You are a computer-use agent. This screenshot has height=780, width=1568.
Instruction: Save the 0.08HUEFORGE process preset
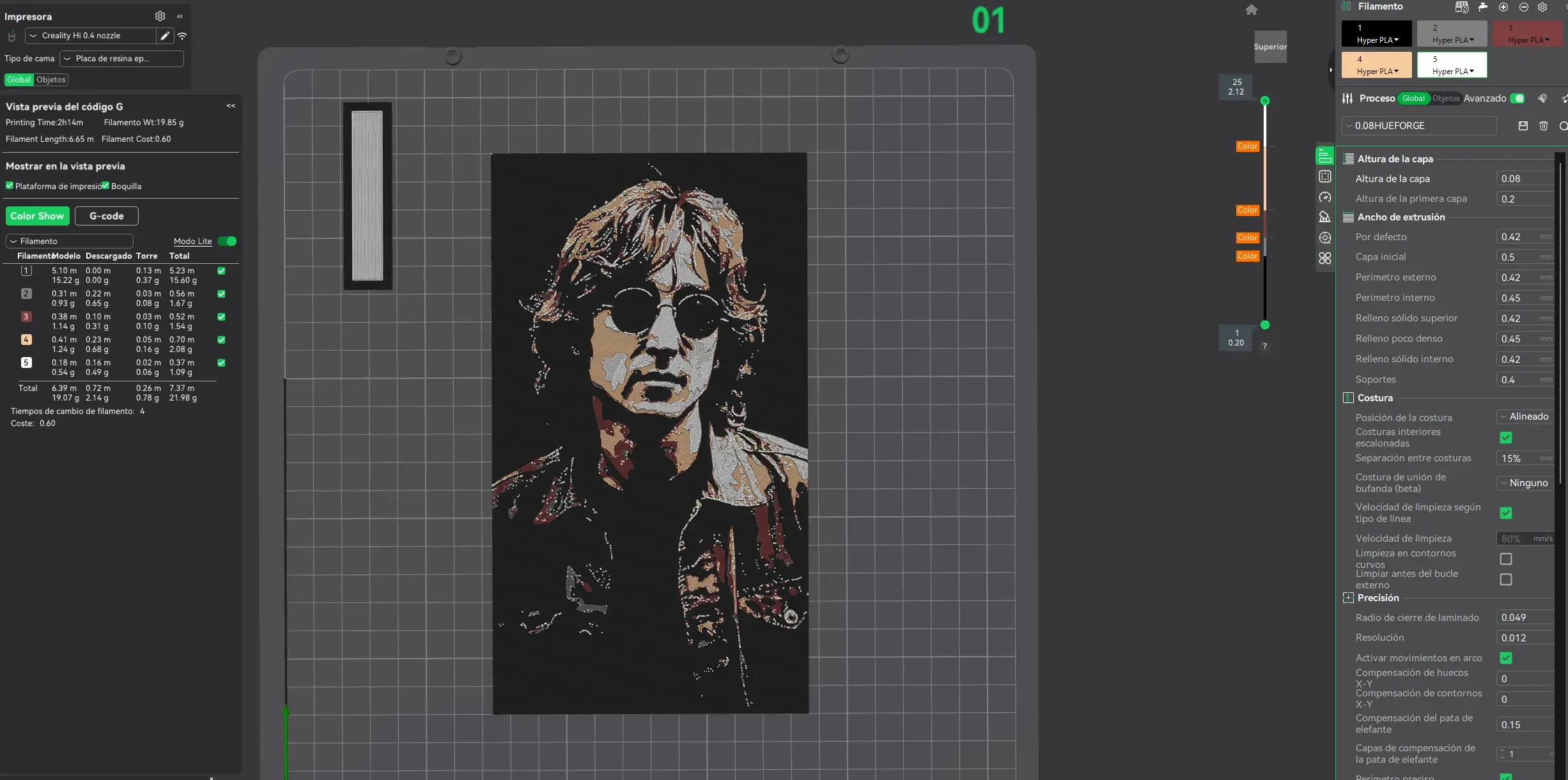click(1523, 126)
